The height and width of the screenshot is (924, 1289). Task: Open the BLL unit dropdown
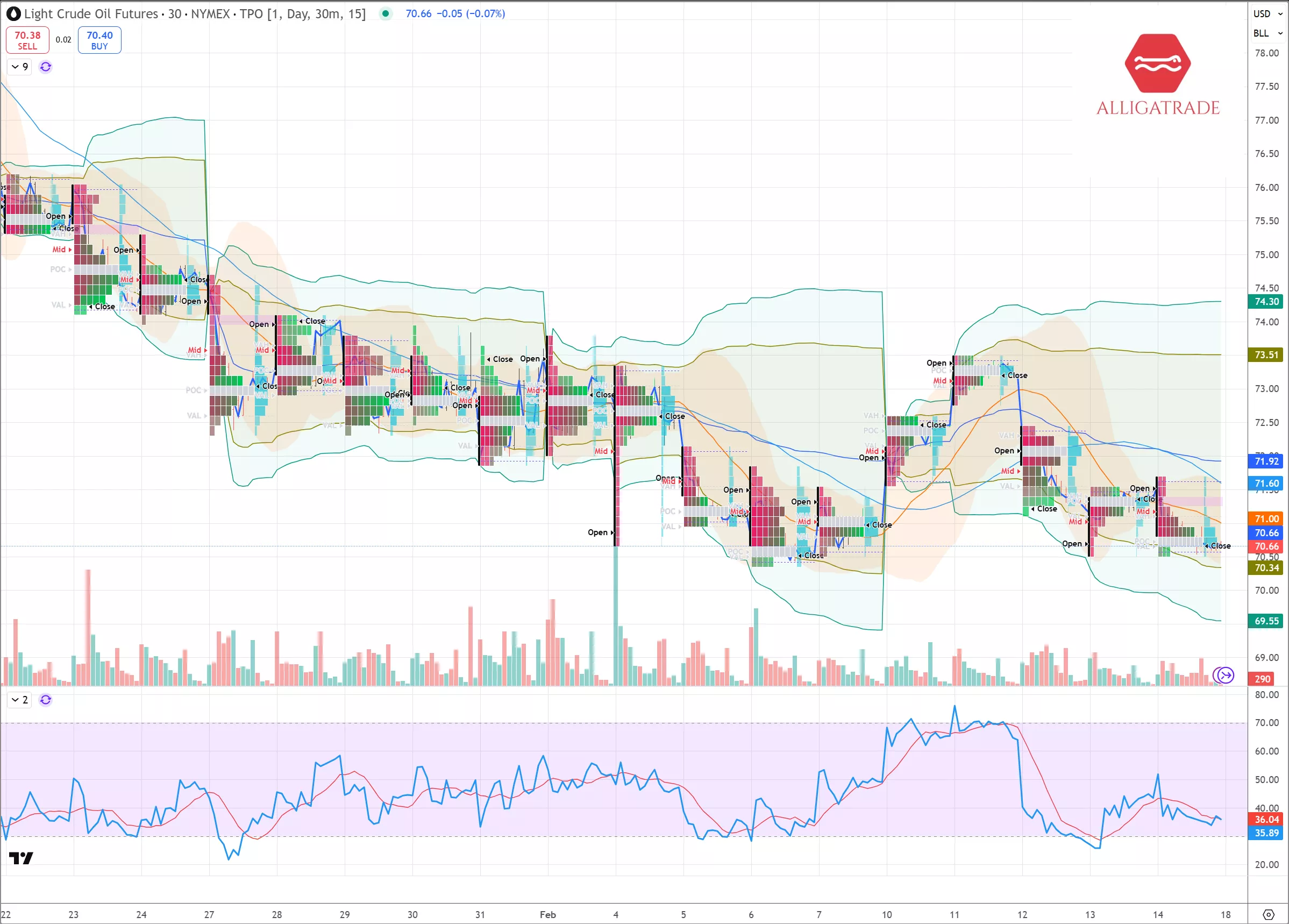pos(1267,33)
